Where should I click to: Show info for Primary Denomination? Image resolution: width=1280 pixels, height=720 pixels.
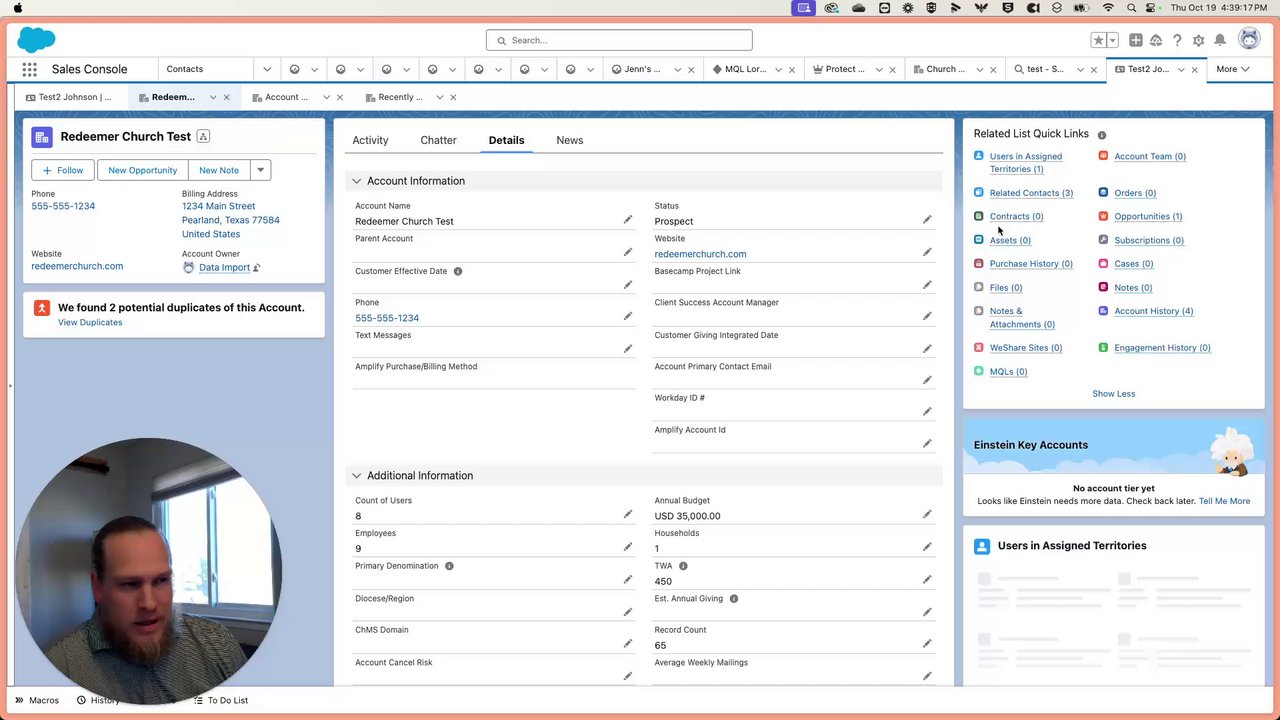tap(449, 566)
